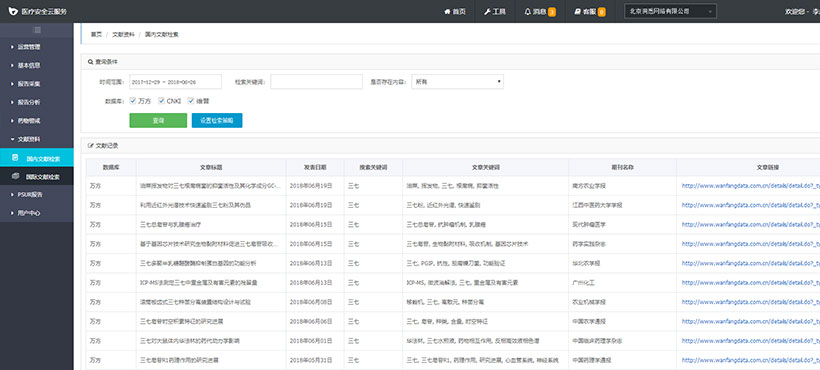Expand the 报告分析 sidebar section
Image resolution: width=820 pixels, height=370 pixels.
[x=37, y=102]
